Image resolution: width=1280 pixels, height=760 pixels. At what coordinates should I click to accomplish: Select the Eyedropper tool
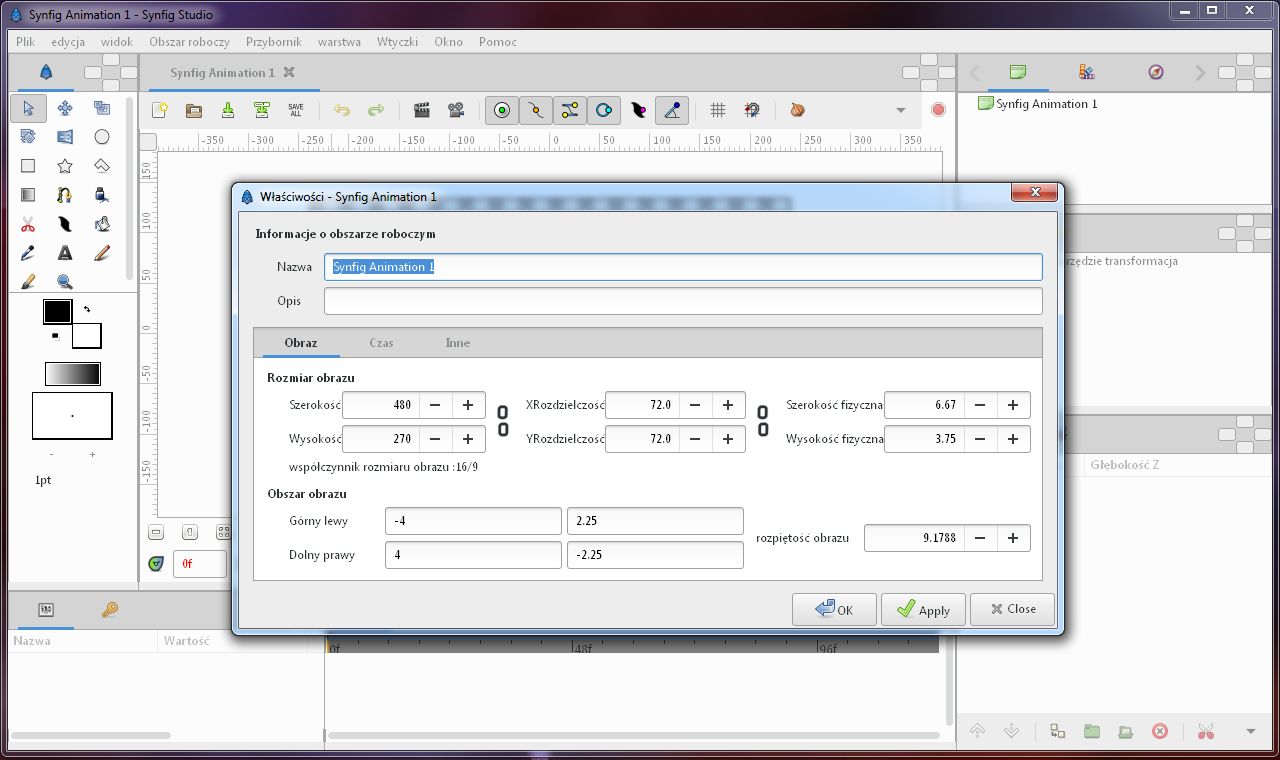(28, 253)
